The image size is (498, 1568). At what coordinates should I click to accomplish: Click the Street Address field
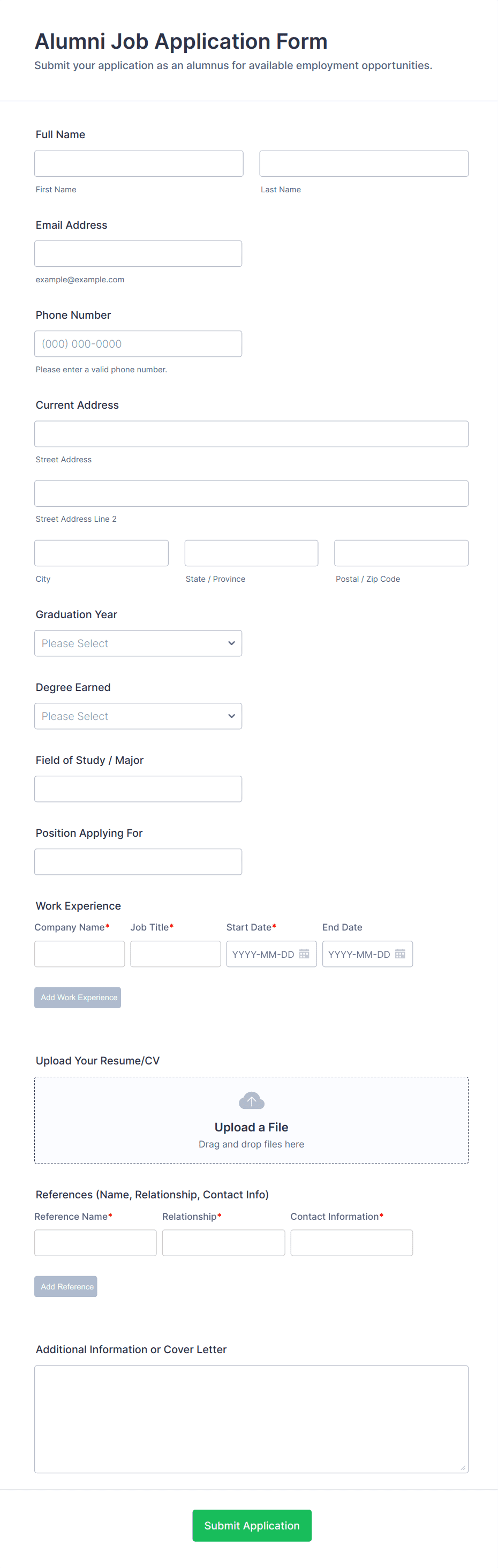coord(251,433)
